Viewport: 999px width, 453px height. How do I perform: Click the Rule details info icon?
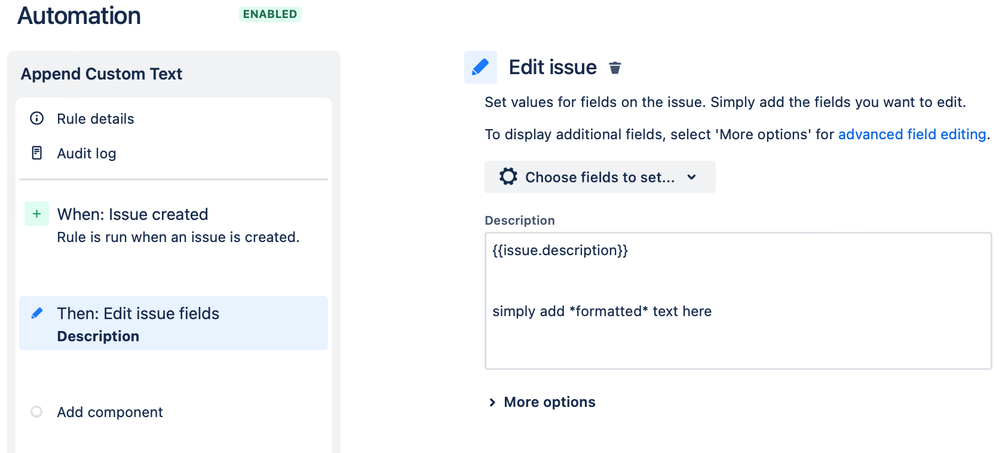(x=37, y=118)
